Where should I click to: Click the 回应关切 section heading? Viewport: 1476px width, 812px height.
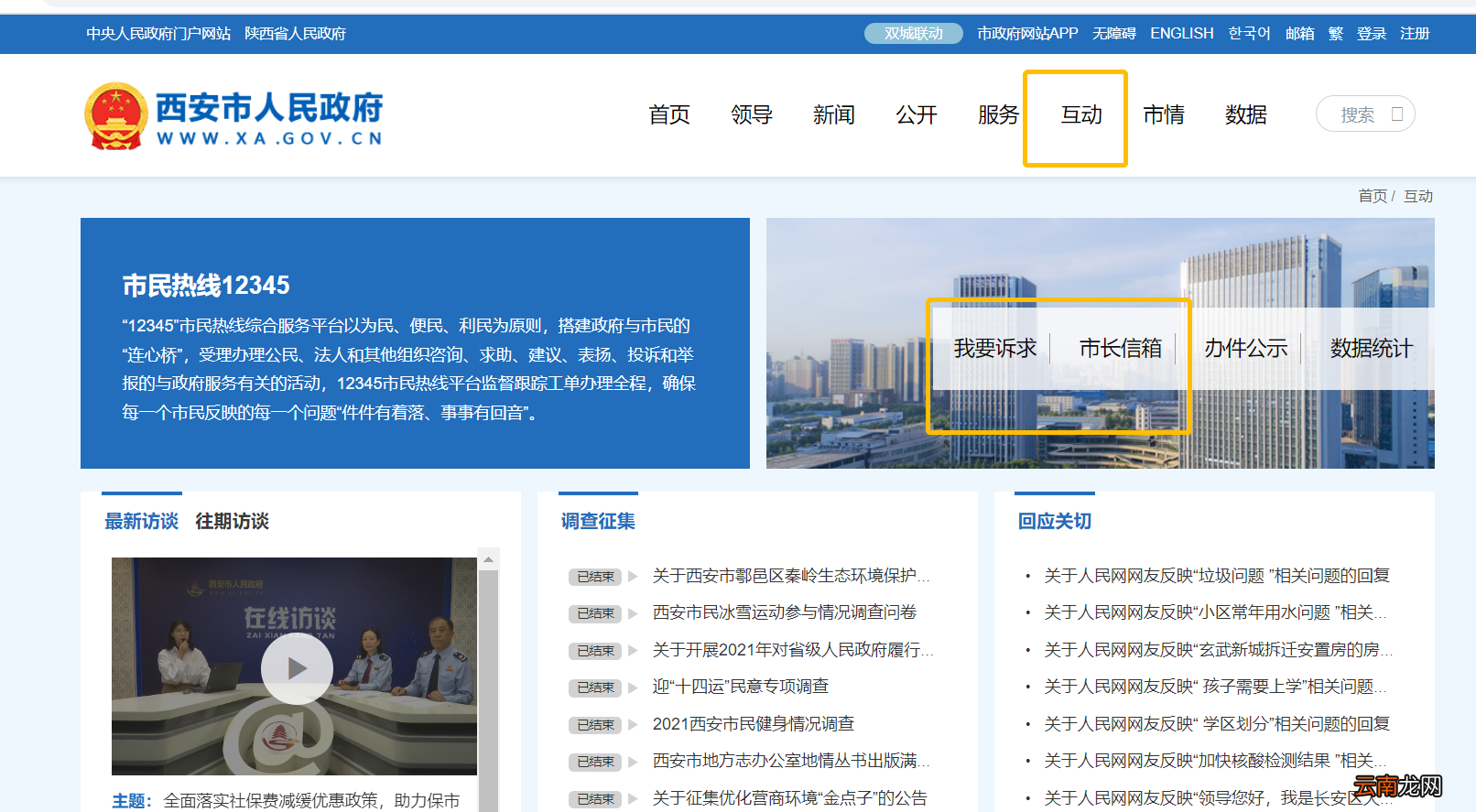point(1055,521)
